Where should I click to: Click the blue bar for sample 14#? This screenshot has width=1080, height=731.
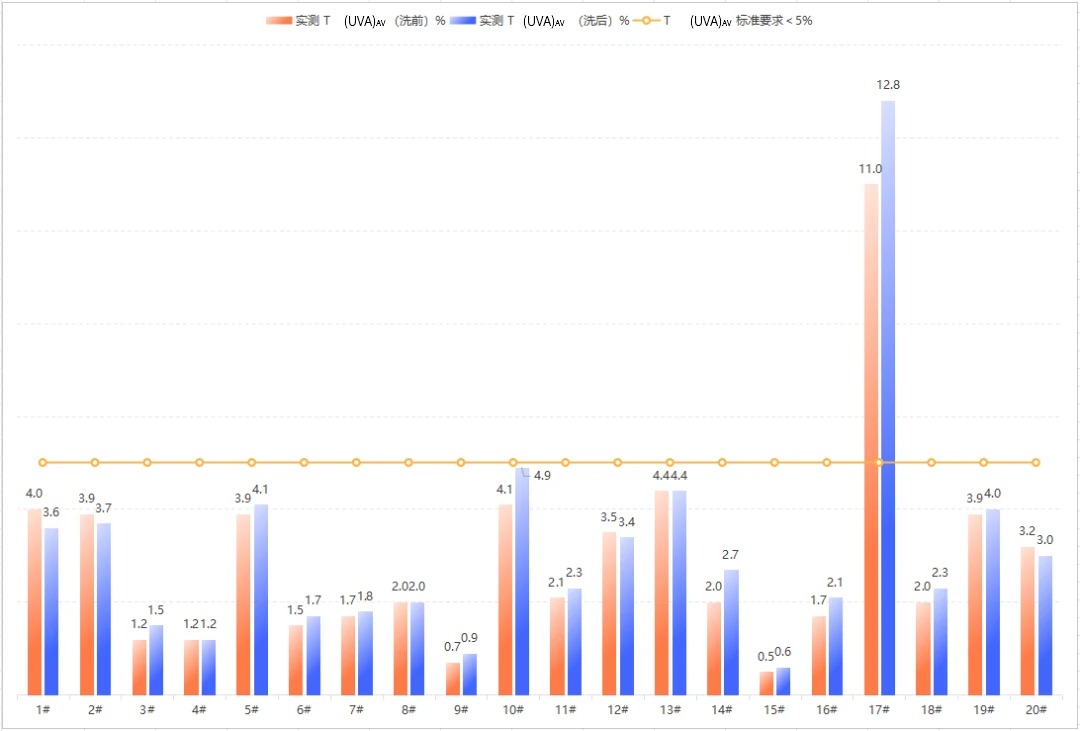(x=731, y=632)
